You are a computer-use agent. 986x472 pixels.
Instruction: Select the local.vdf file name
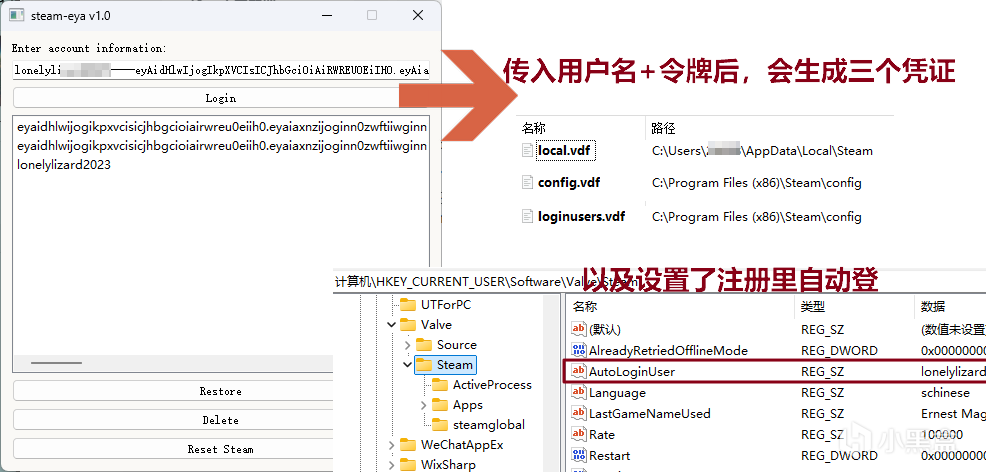[x=564, y=151]
